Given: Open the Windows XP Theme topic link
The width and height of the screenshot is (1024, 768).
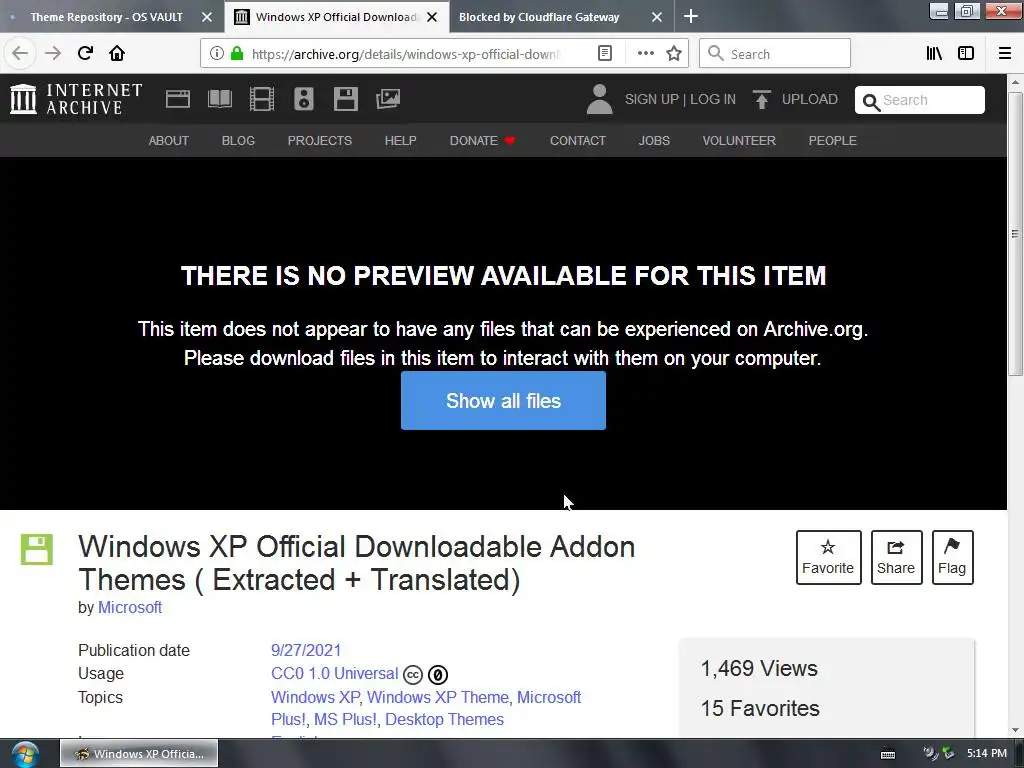Looking at the screenshot, I should tap(438, 697).
